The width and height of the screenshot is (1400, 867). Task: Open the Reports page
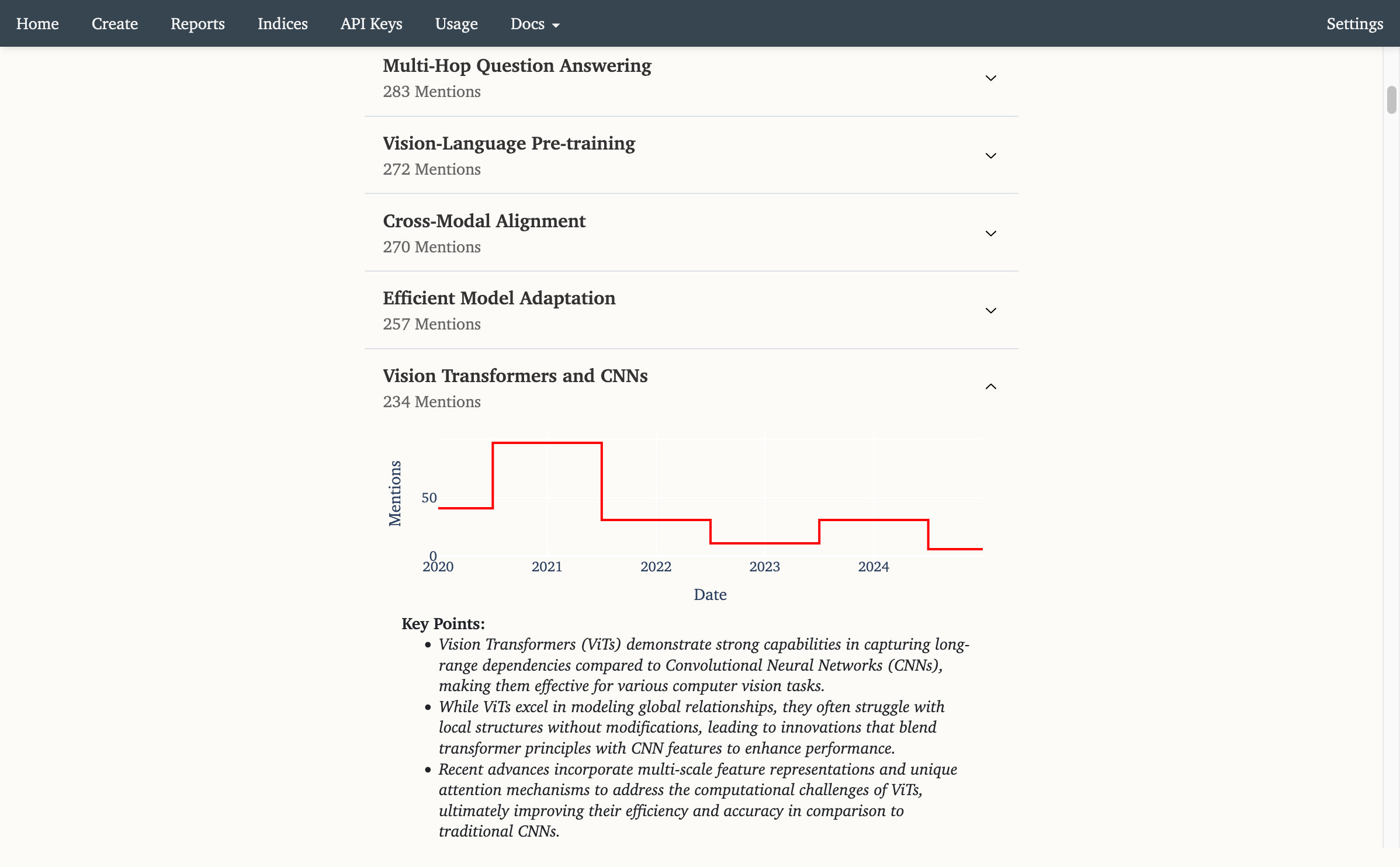point(197,23)
